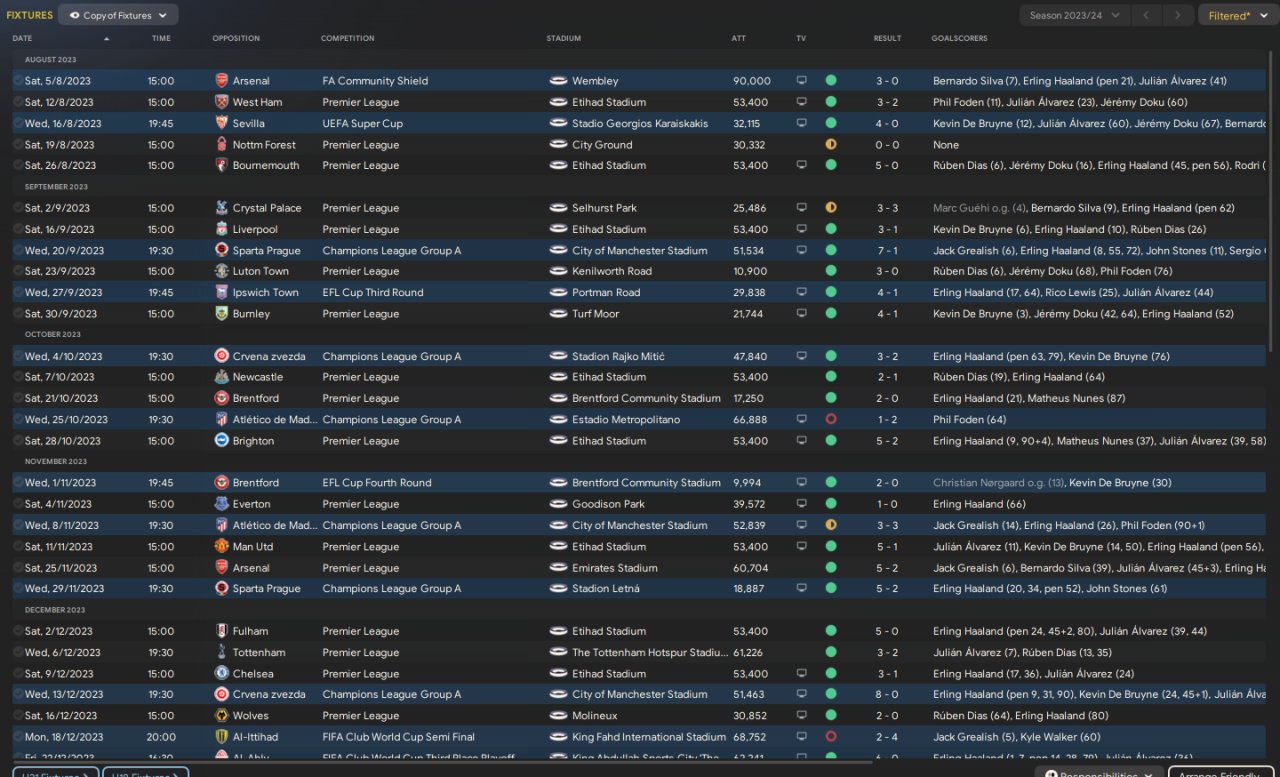Toggle the selection tick for Sat 26/8/2023 fixture
The height and width of the screenshot is (777, 1280).
point(18,166)
